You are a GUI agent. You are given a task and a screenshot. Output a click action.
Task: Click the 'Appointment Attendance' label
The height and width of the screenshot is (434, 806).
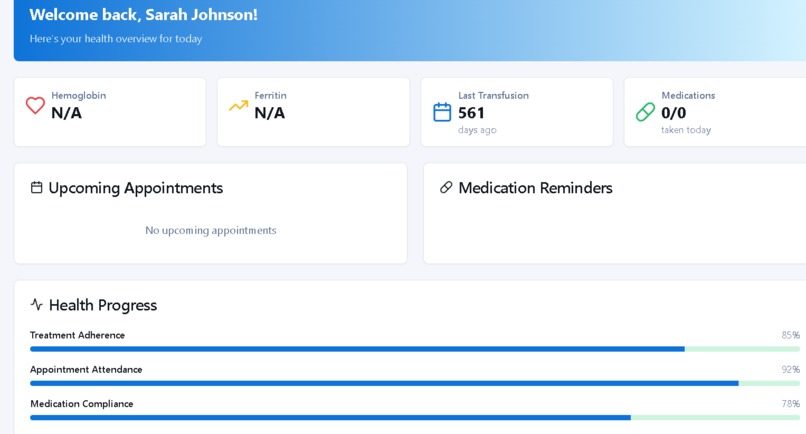pos(86,370)
